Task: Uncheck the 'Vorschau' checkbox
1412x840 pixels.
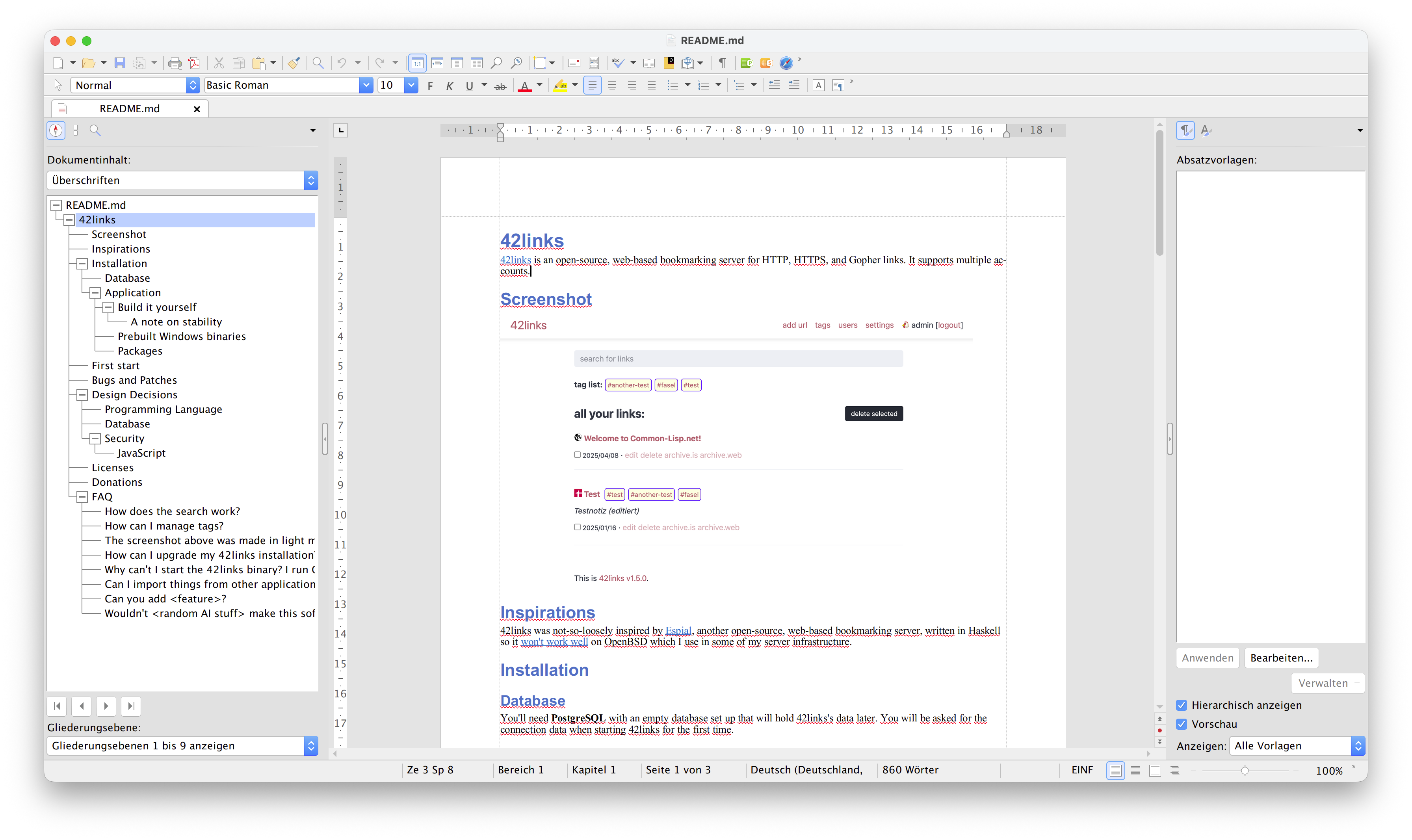Action: point(1182,724)
